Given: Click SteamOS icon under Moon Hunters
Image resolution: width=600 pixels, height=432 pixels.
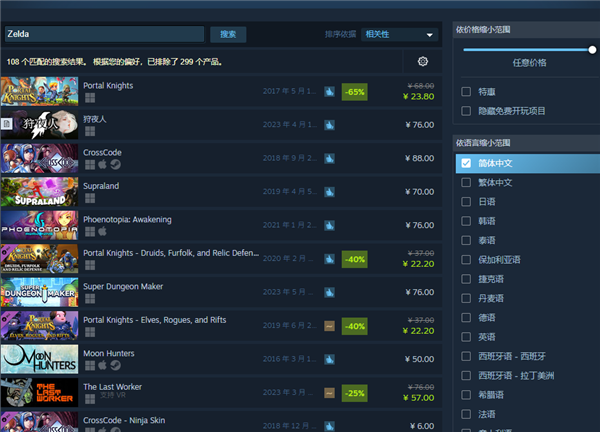Looking at the screenshot, I should point(116,365).
